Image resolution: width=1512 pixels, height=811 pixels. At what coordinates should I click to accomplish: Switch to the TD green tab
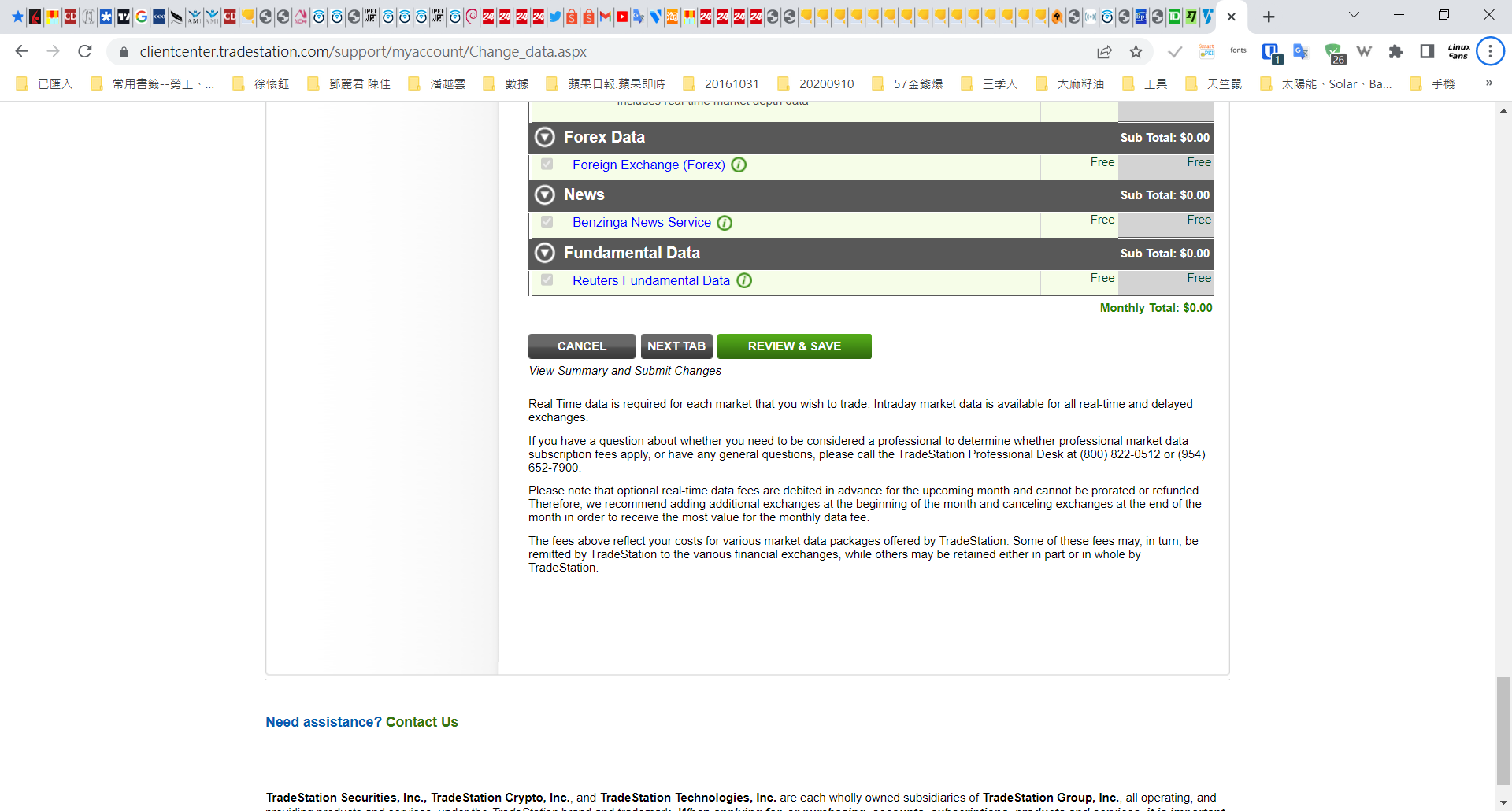click(x=1174, y=17)
